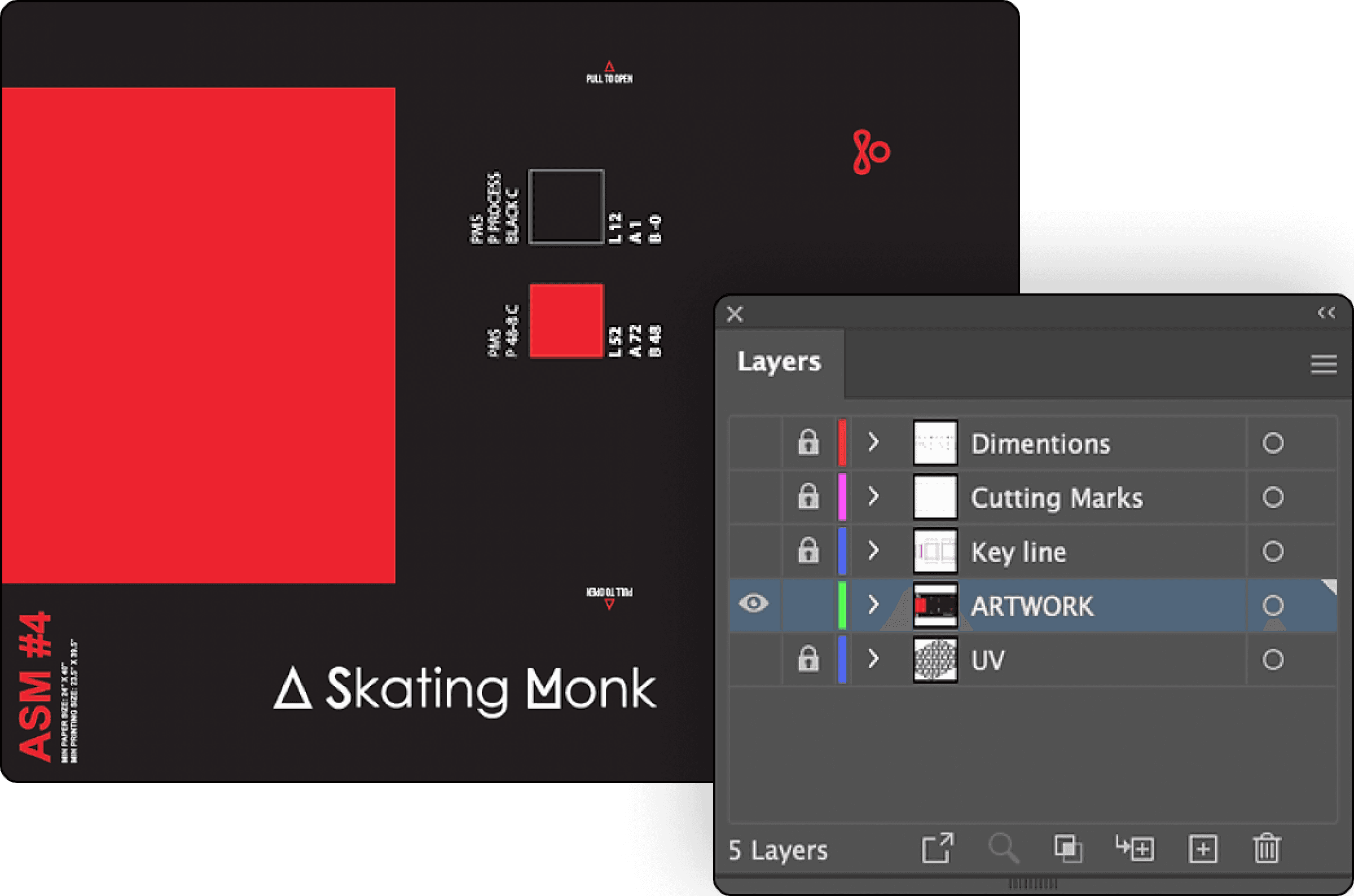Viewport: 1354px width, 896px height.
Task: Click the Locate Object magnifier icon
Action: pyautogui.click(x=1003, y=849)
